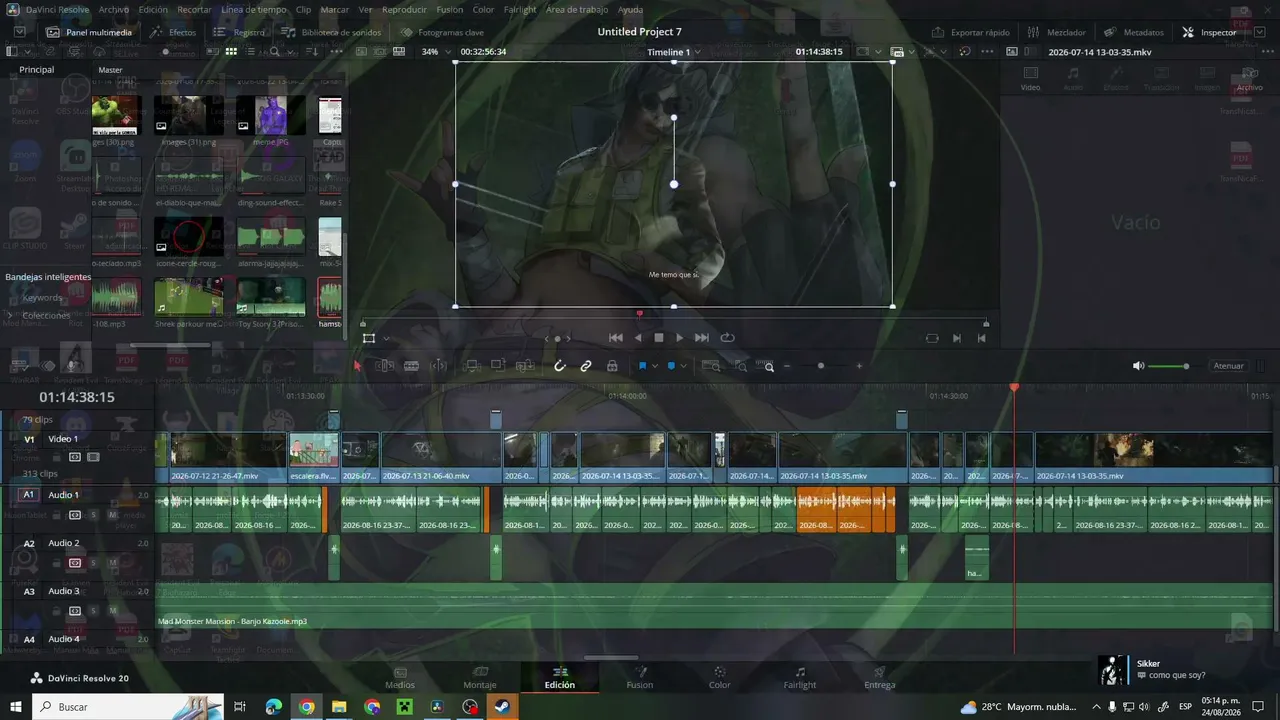Image resolution: width=1280 pixels, height=720 pixels.
Task: Activate the Trim edit mode tool
Action: tap(384, 366)
